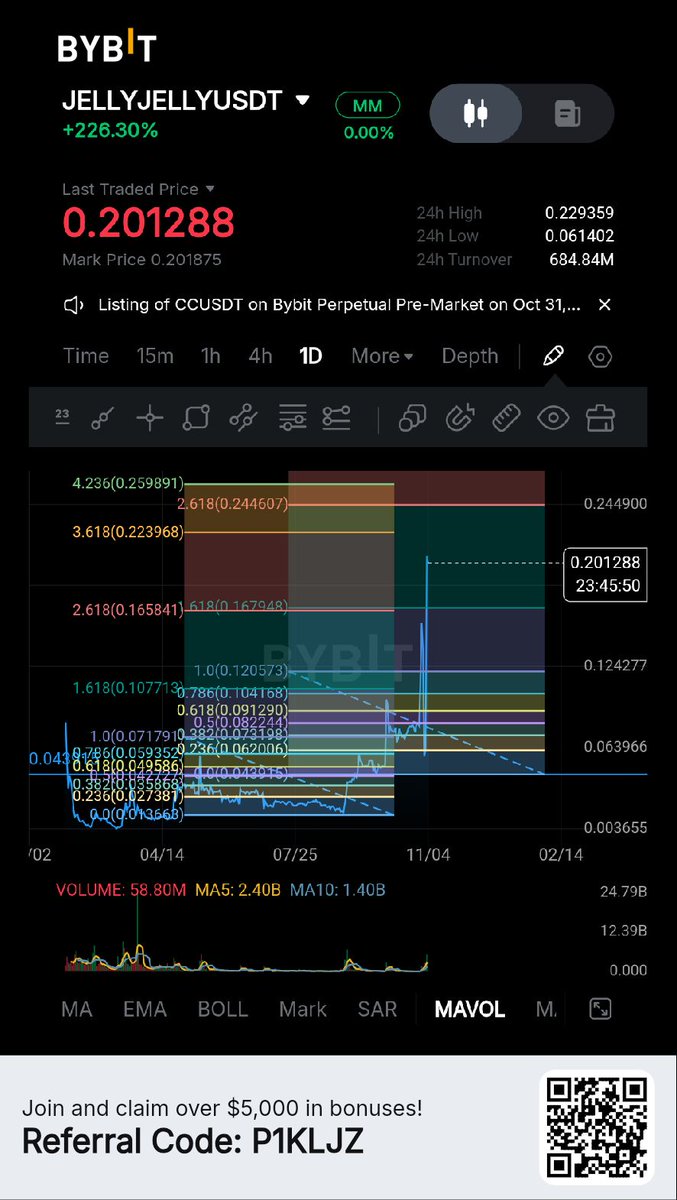
Task: Open the CCUSDT listing announcement text
Action: [339, 305]
